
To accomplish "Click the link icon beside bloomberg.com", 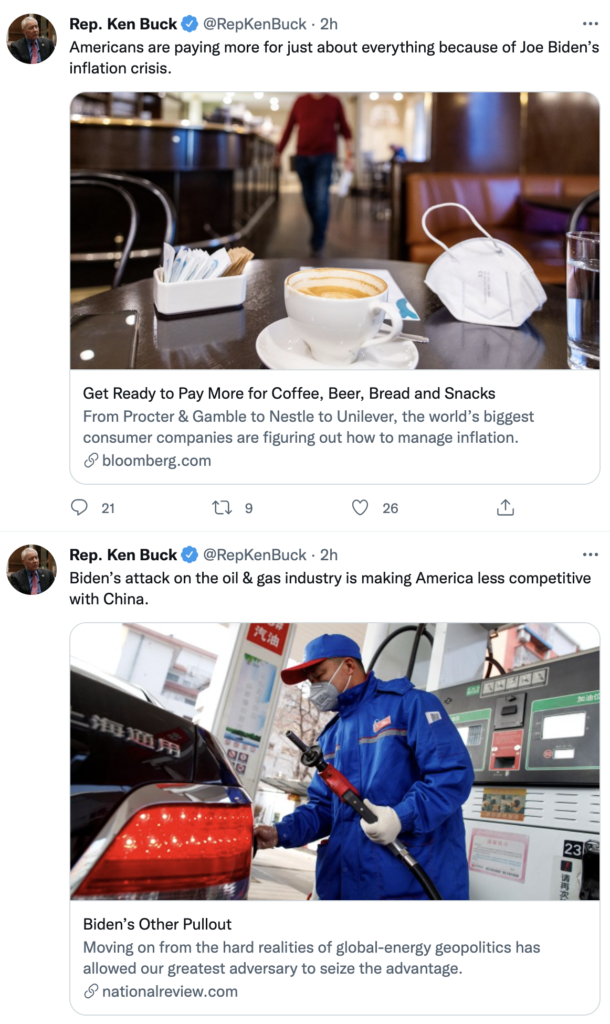I will 91,461.
